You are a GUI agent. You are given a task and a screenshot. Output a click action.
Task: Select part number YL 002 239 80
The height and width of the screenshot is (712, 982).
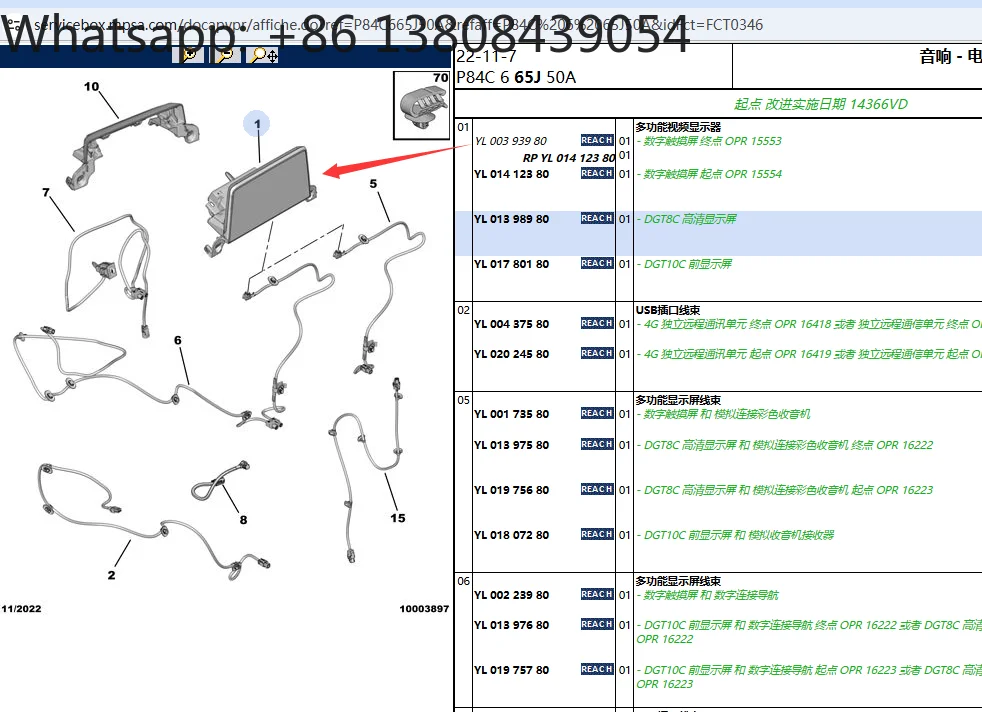pos(511,595)
